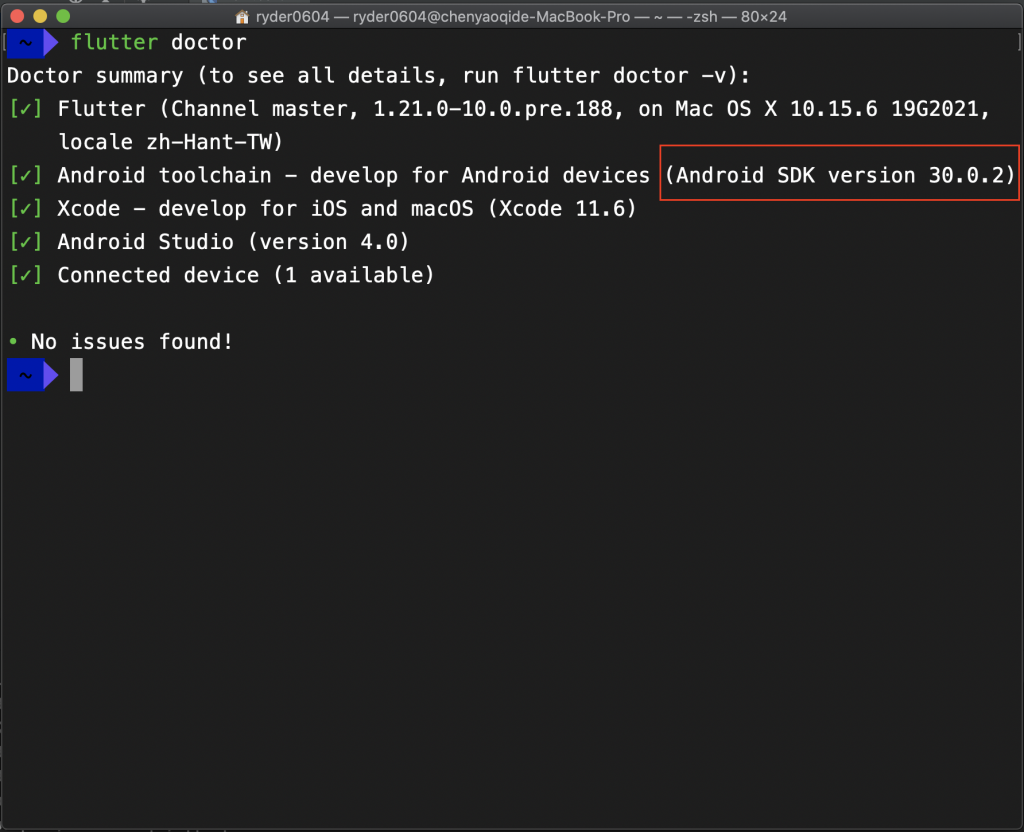Click the green checkmark beside Flutter channel line

[x=25, y=108]
